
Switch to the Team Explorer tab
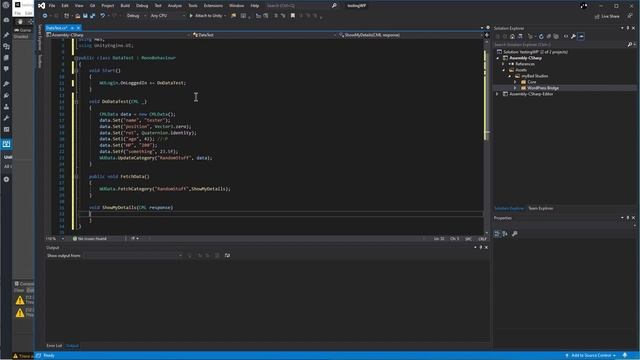(x=540, y=209)
